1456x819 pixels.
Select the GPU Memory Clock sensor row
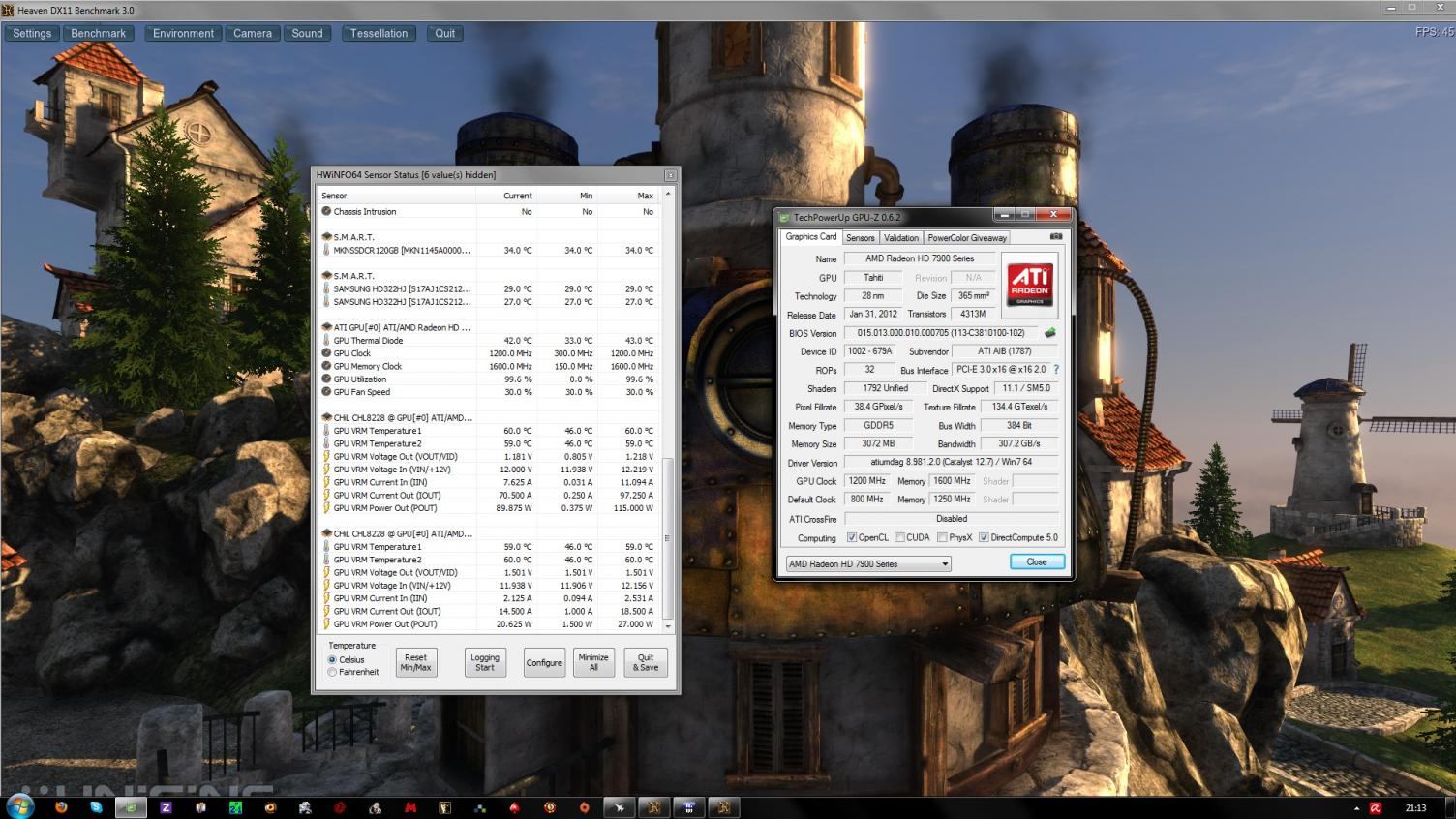point(489,366)
